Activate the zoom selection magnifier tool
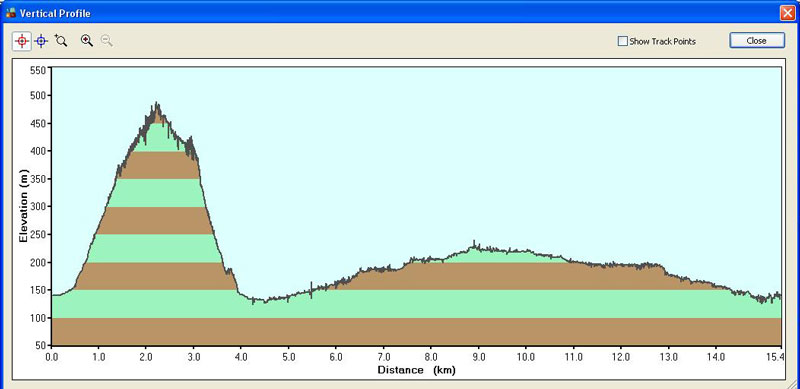The image size is (800, 389). [x=61, y=41]
